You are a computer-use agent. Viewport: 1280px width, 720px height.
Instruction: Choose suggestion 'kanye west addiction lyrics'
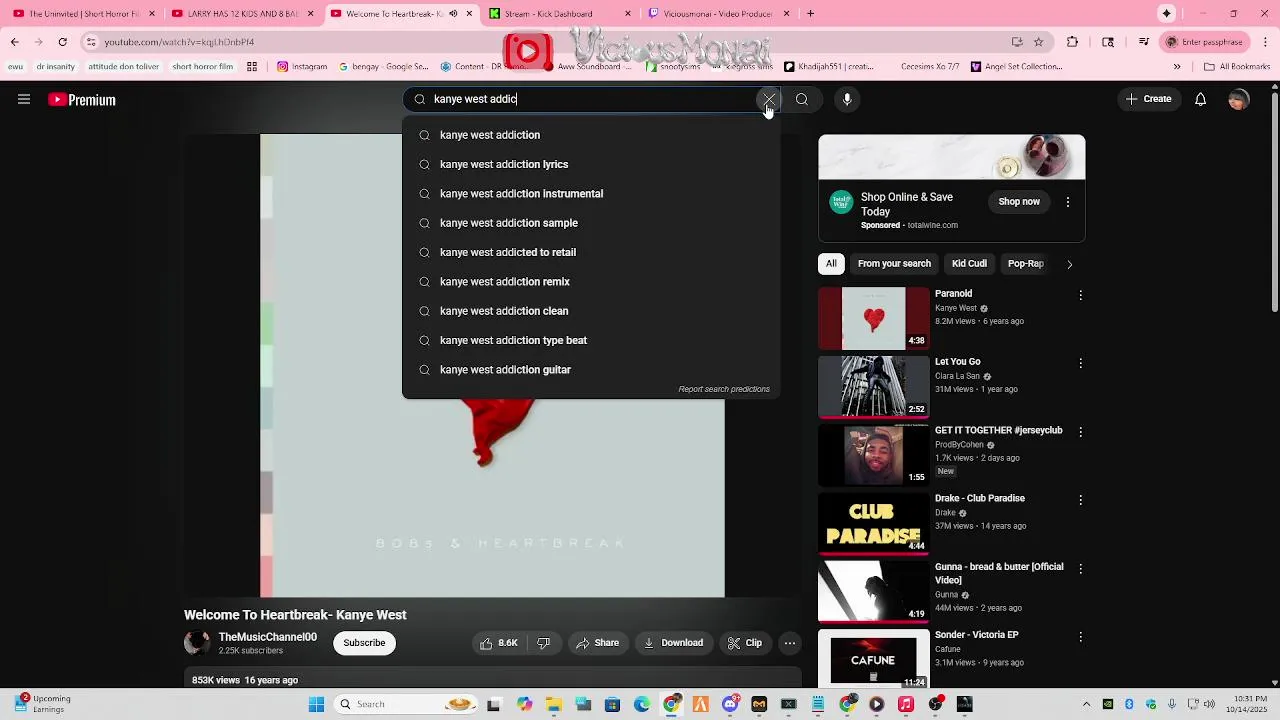[591, 164]
